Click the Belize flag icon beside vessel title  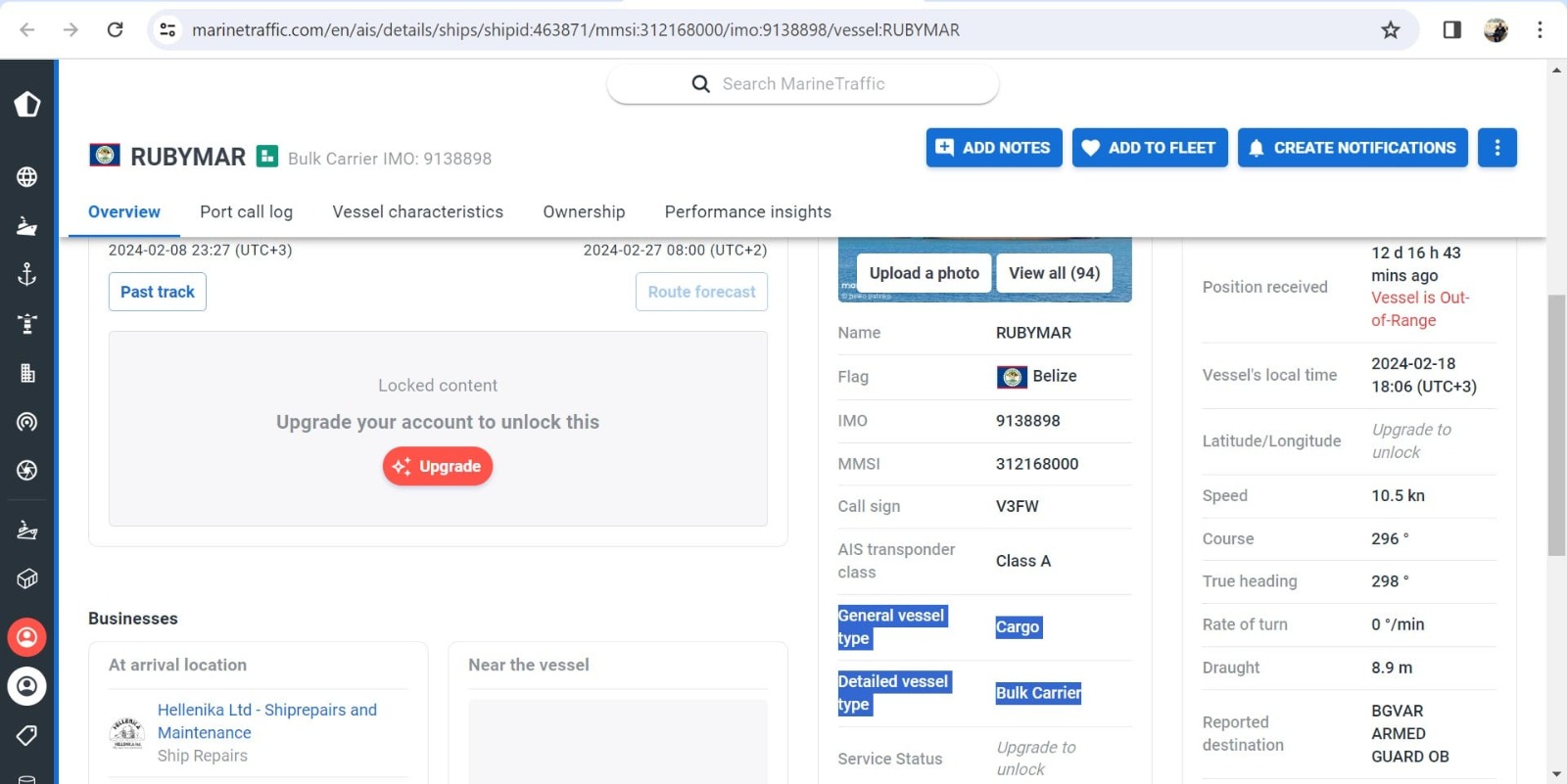point(105,156)
